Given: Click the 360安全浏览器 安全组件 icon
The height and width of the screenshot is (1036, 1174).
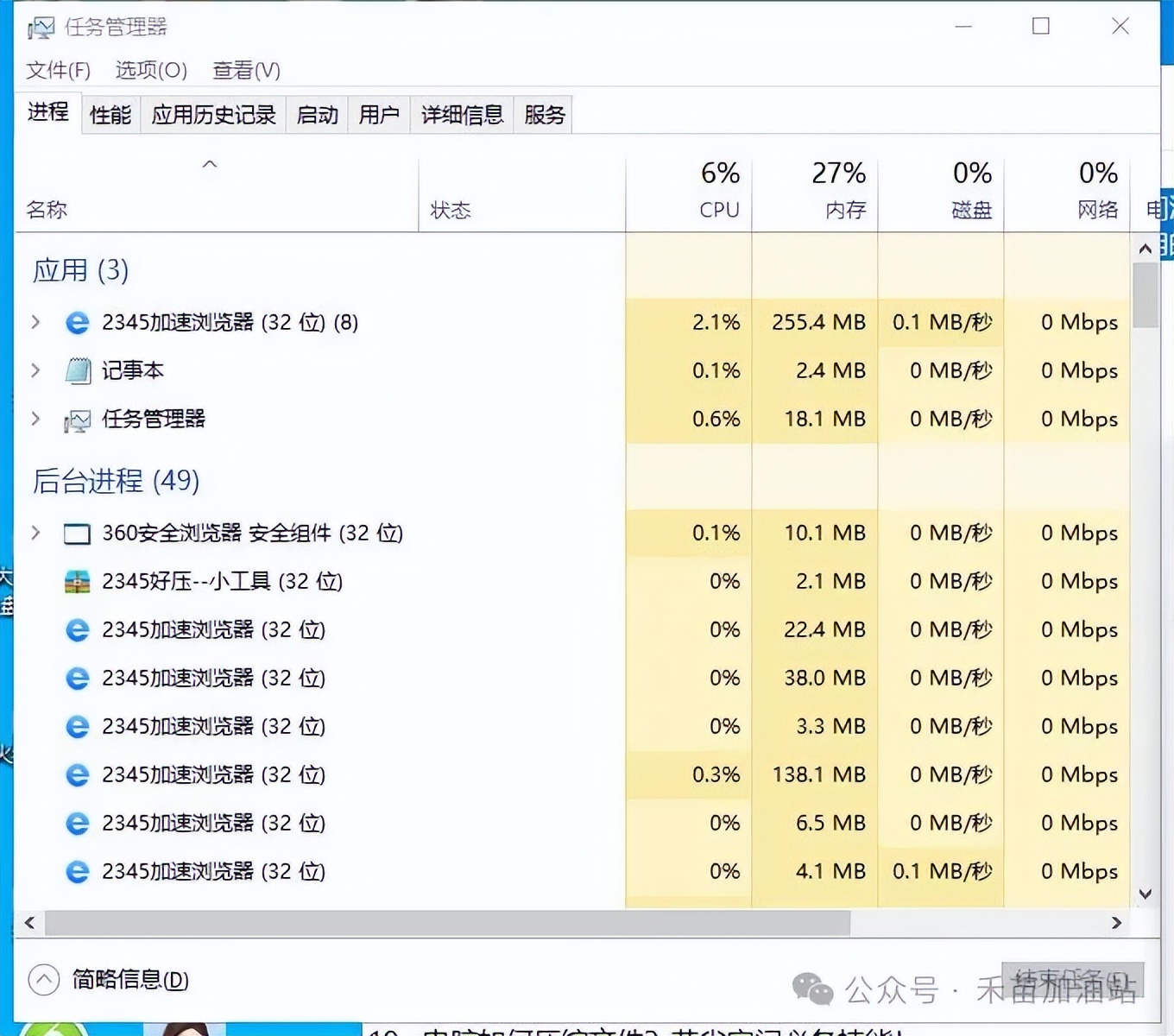Looking at the screenshot, I should click(77, 534).
